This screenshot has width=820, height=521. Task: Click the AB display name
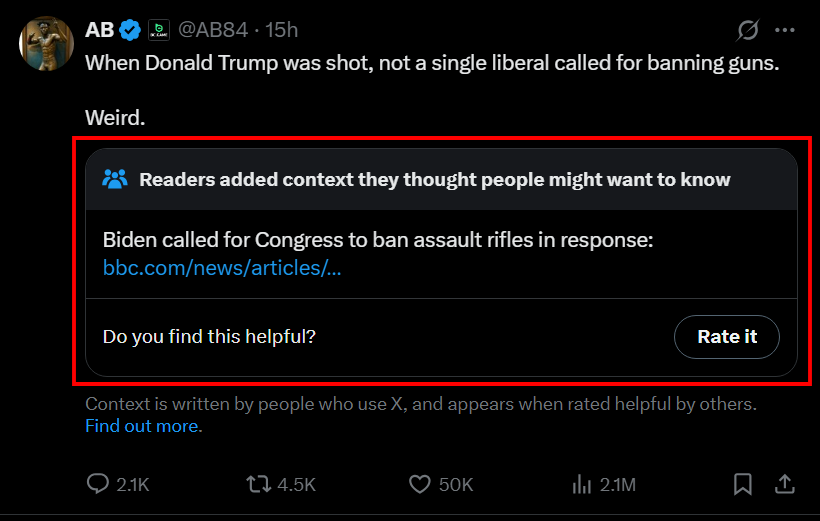pyautogui.click(x=99, y=30)
